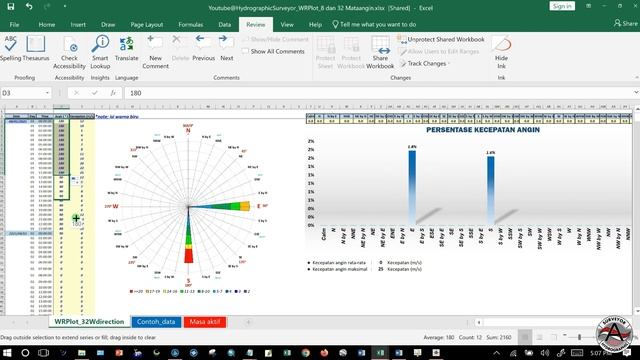
Task: Open Chrome from the taskbar
Action: (x=305, y=353)
